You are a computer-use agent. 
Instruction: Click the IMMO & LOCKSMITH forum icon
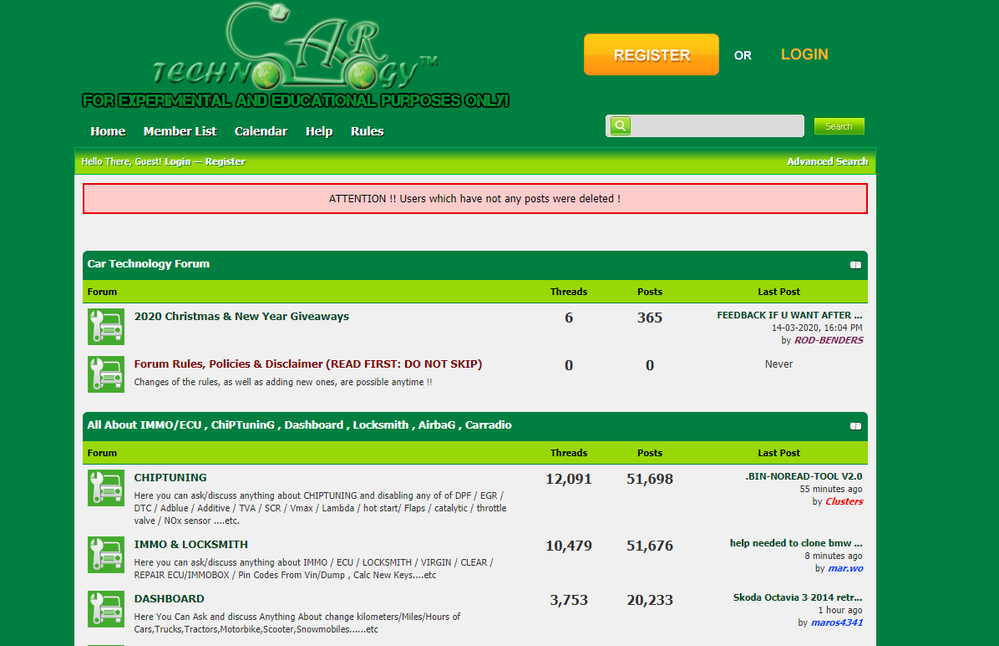pyautogui.click(x=105, y=554)
